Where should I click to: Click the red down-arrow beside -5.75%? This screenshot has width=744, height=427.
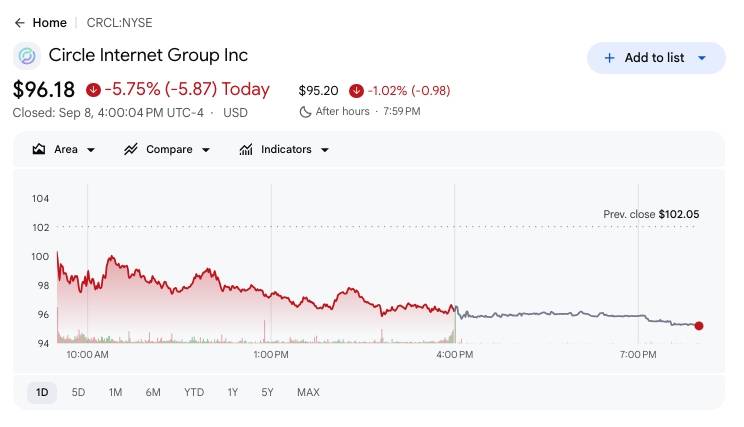click(x=93, y=90)
